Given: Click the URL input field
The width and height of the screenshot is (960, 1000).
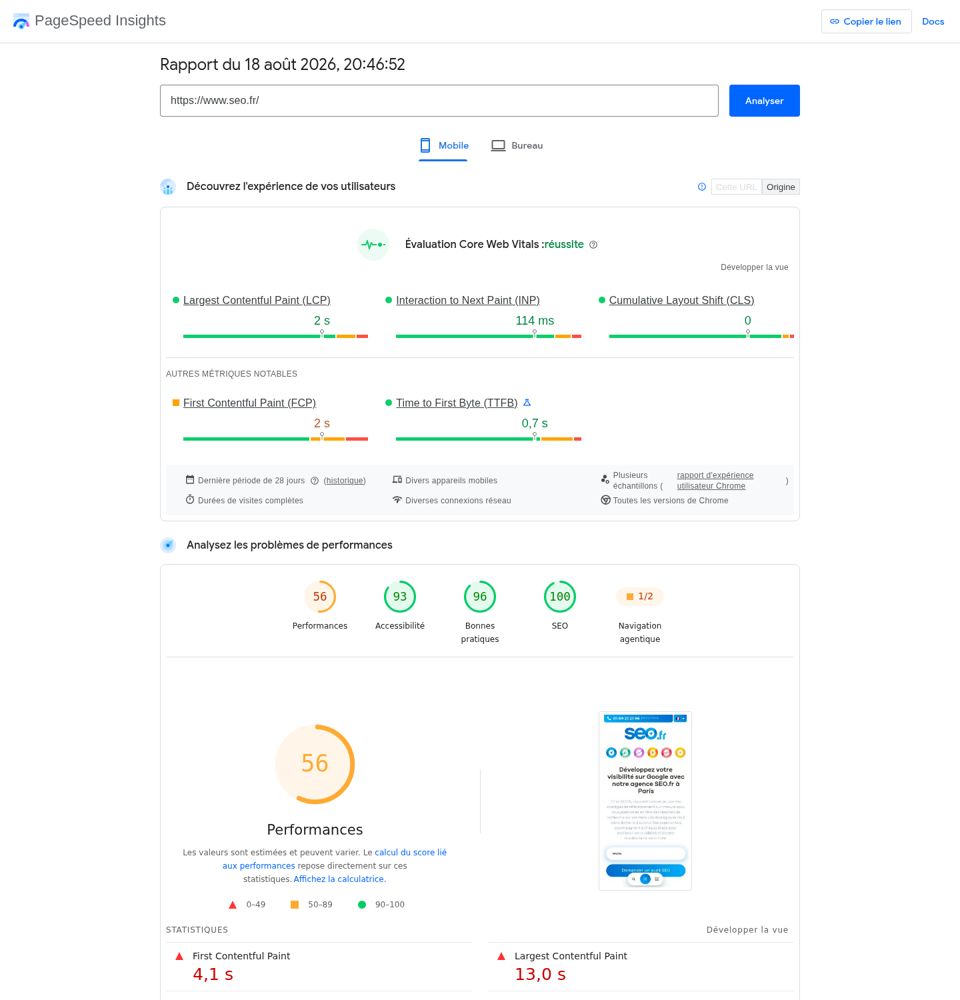Looking at the screenshot, I should pos(439,101).
